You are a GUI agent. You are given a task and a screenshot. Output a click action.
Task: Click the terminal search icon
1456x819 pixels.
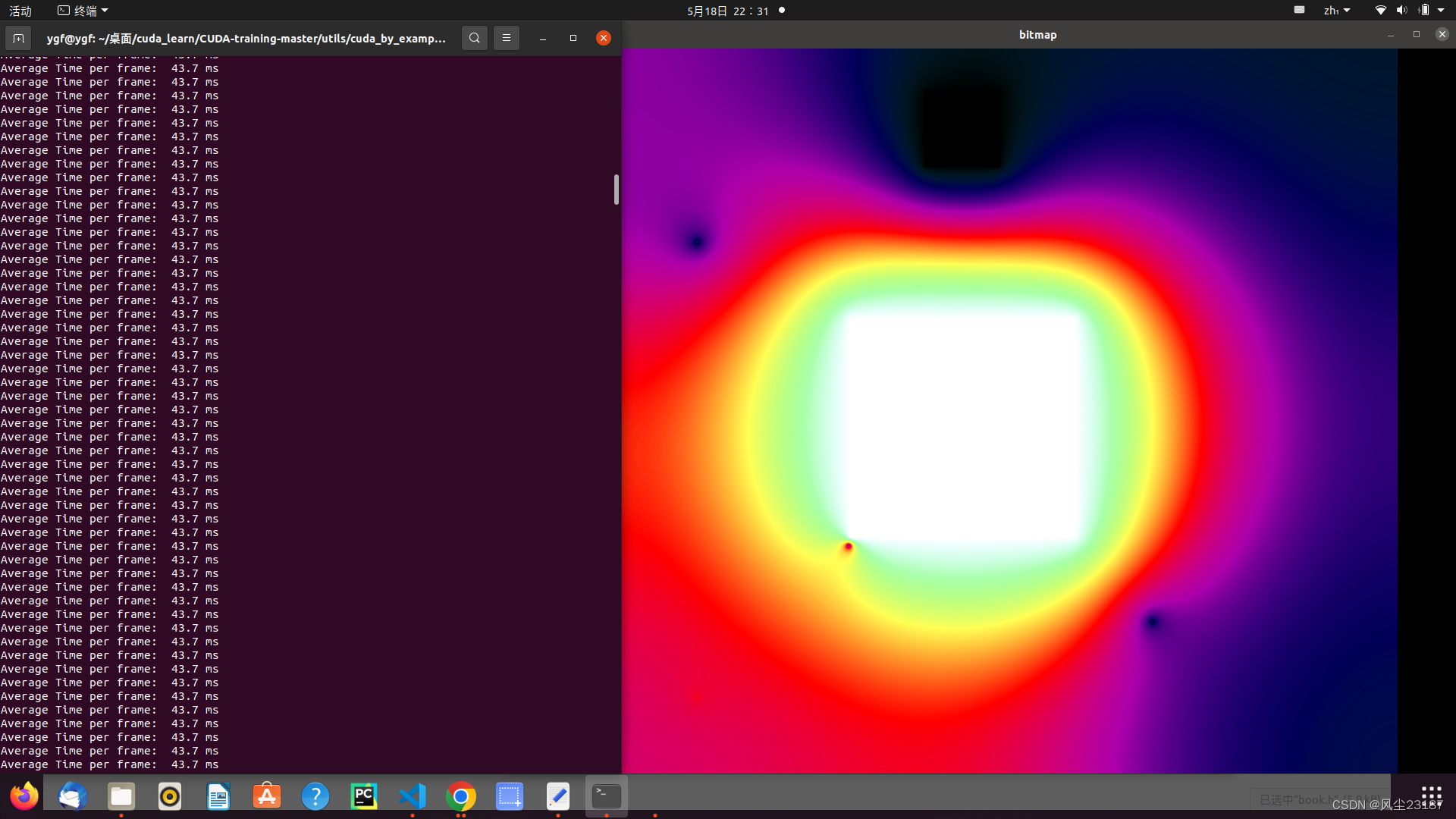point(474,38)
